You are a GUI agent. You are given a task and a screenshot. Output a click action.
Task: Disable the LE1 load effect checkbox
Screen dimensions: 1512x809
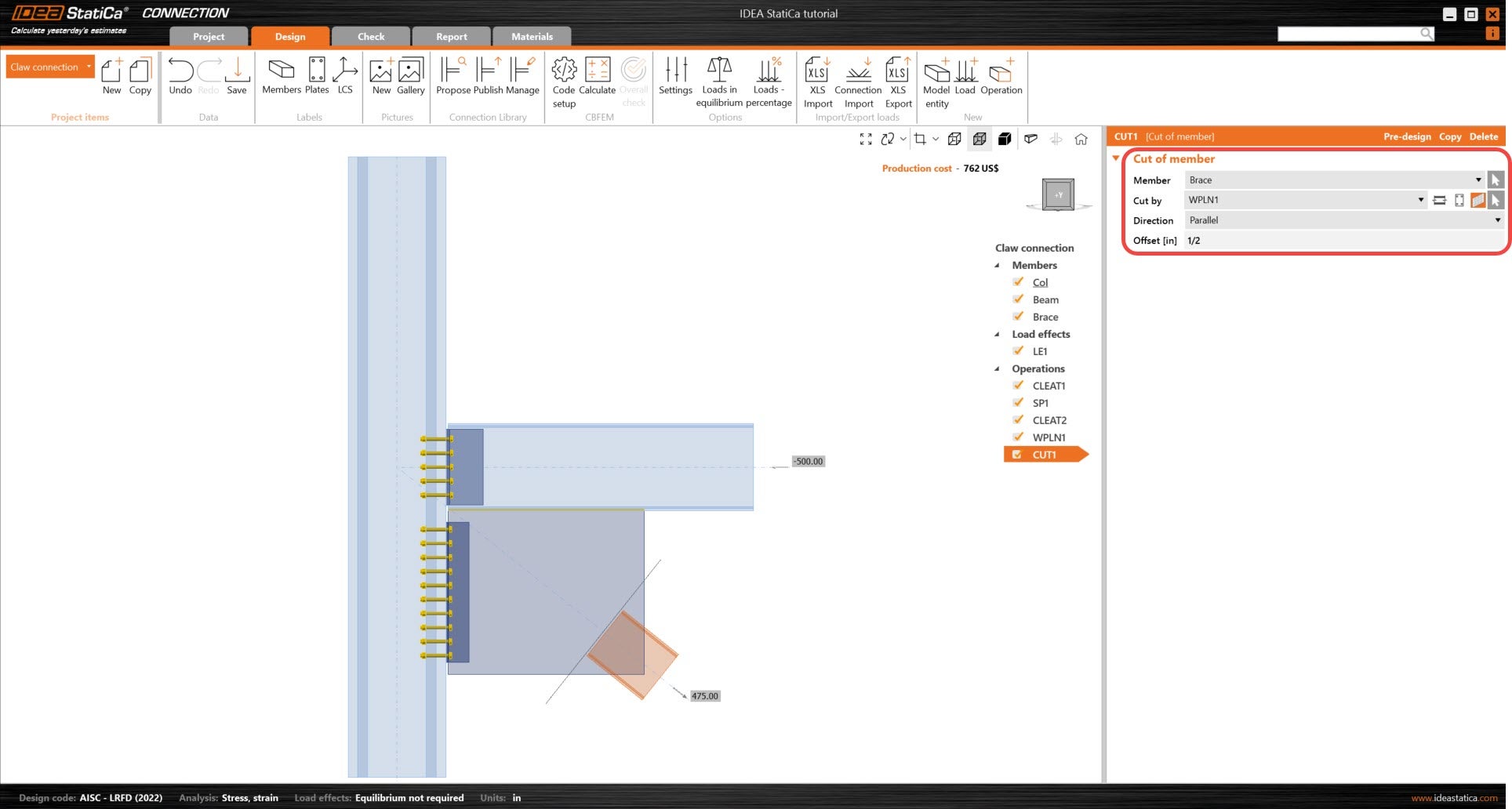pos(1018,351)
